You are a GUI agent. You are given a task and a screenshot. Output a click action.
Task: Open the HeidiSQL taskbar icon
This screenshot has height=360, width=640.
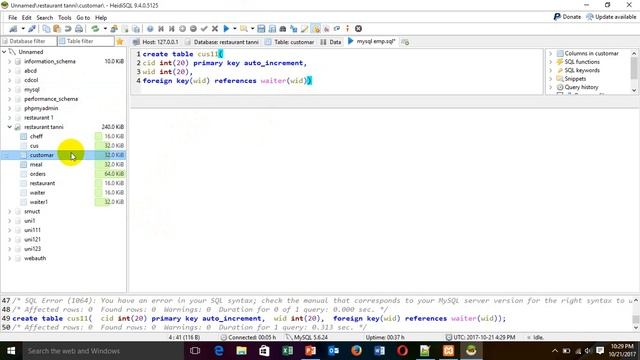471,351
